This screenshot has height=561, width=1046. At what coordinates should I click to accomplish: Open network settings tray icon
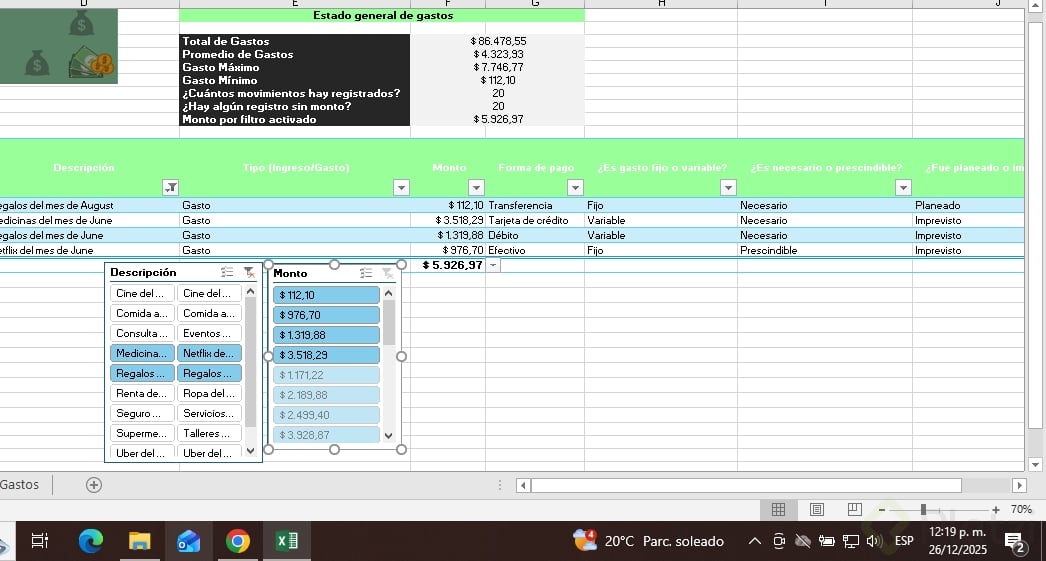point(851,541)
